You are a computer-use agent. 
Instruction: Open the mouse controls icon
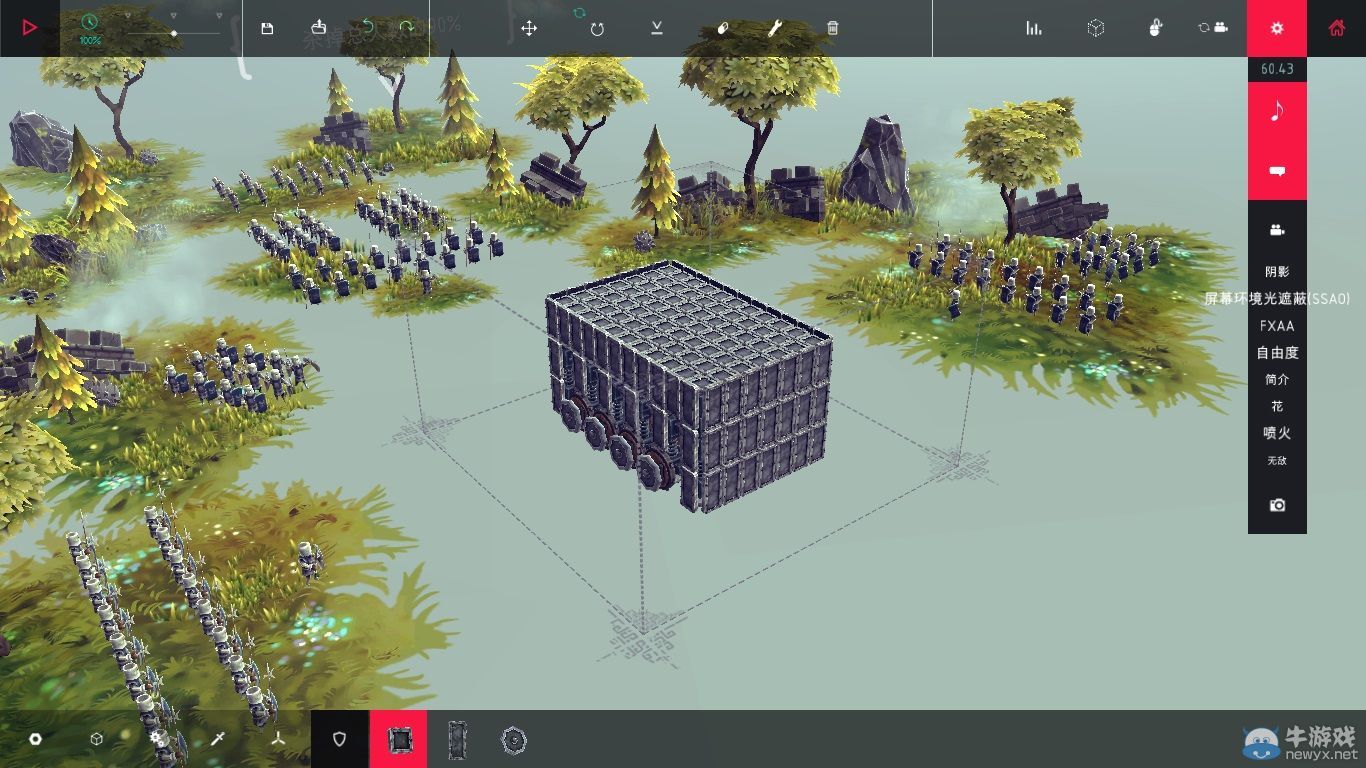click(x=1155, y=28)
